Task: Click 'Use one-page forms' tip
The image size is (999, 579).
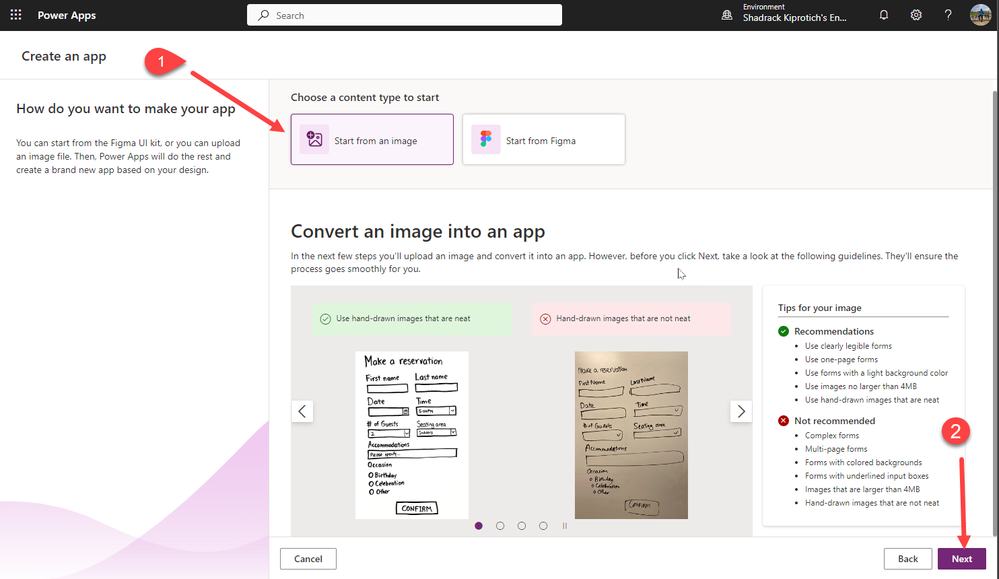Action: (841, 359)
